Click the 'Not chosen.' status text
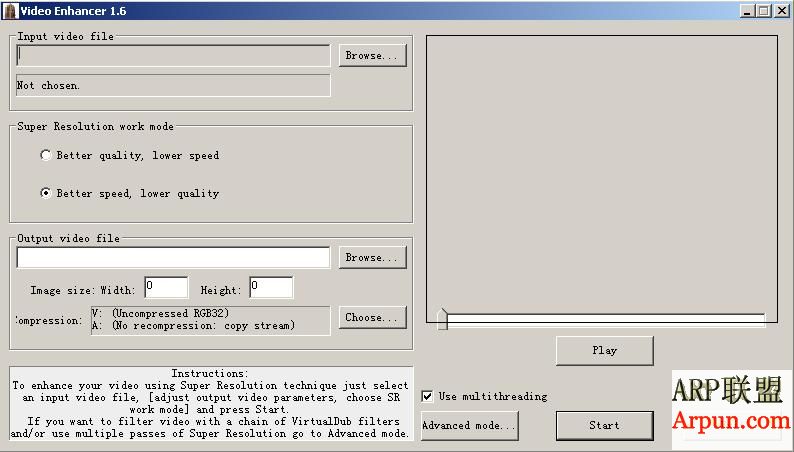This screenshot has width=794, height=452. (48, 86)
